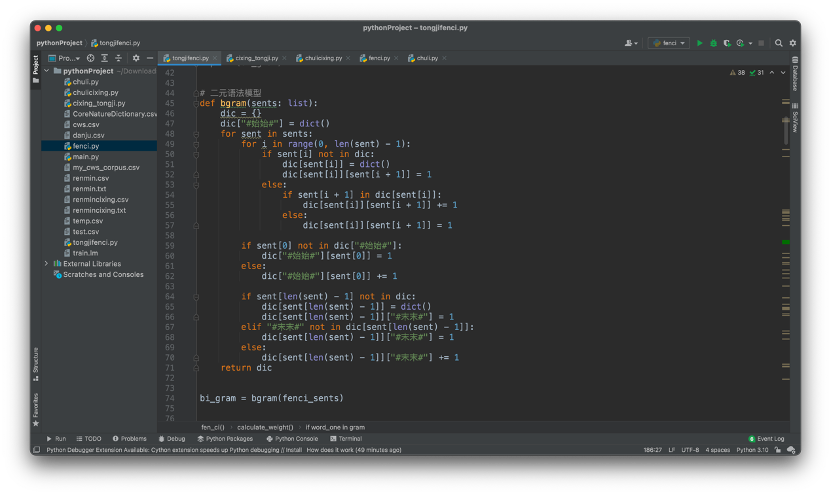Open IDE settings gear in top toolbar

[x=793, y=43]
